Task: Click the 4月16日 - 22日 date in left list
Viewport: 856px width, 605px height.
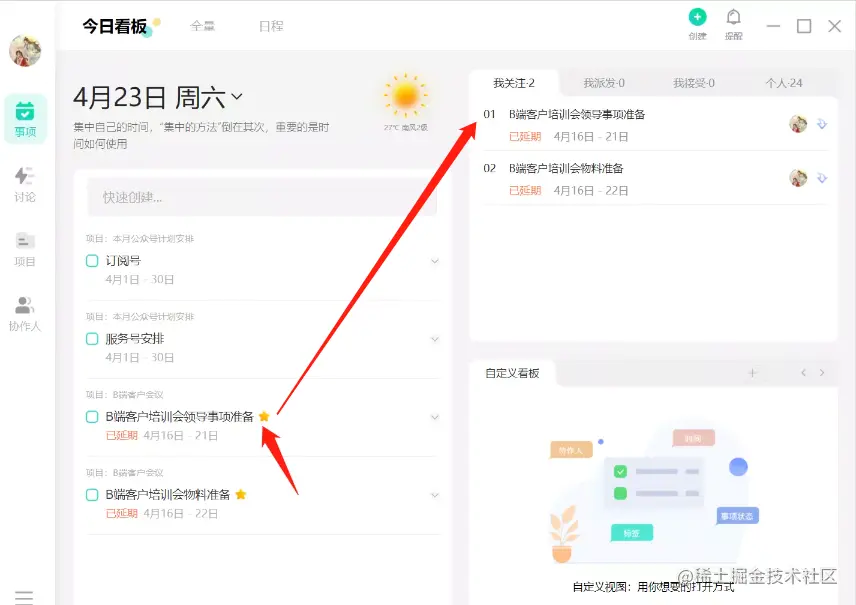Action: point(181,513)
